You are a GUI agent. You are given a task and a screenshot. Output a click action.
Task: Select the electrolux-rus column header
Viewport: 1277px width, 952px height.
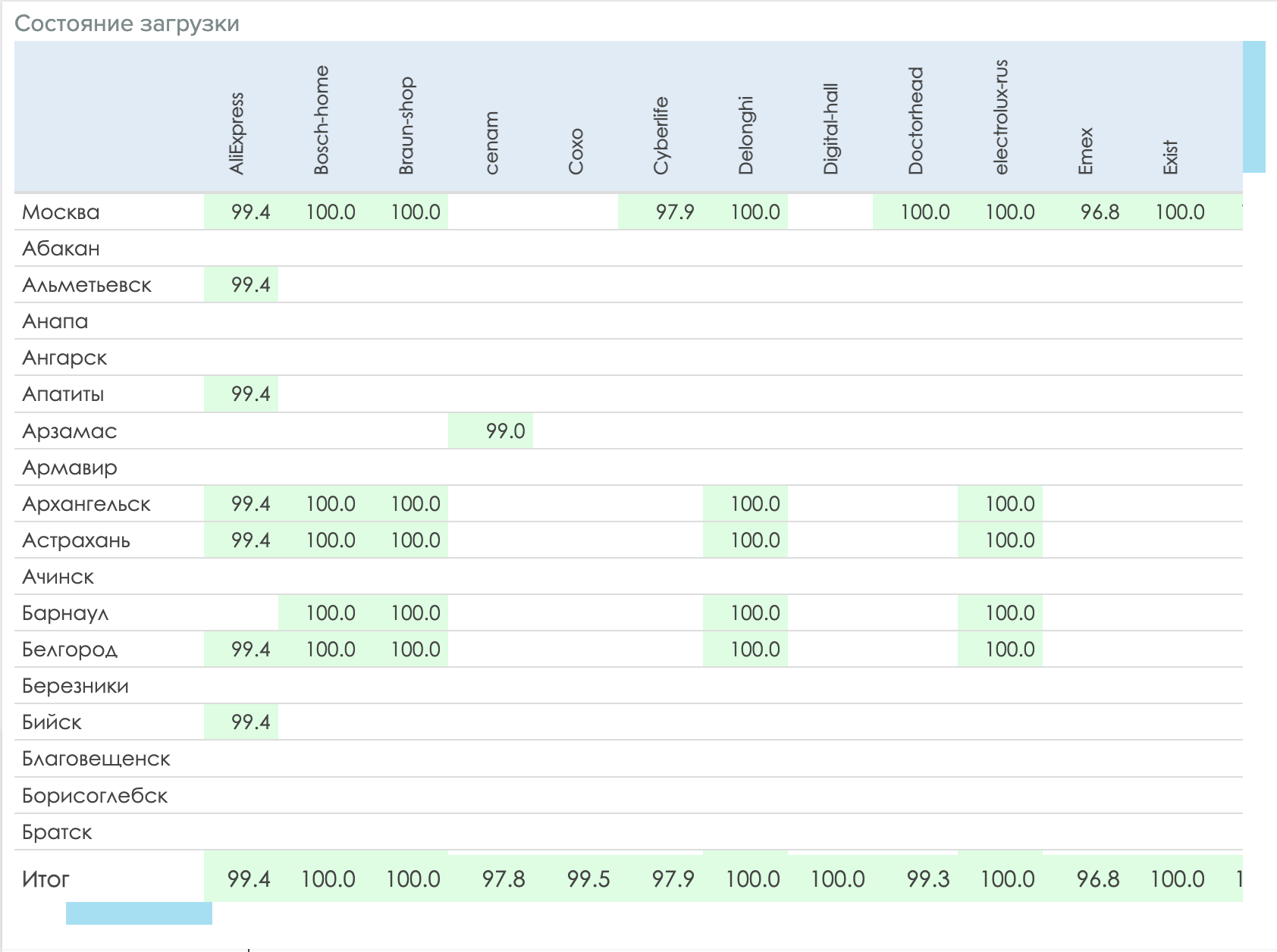pos(1001,117)
